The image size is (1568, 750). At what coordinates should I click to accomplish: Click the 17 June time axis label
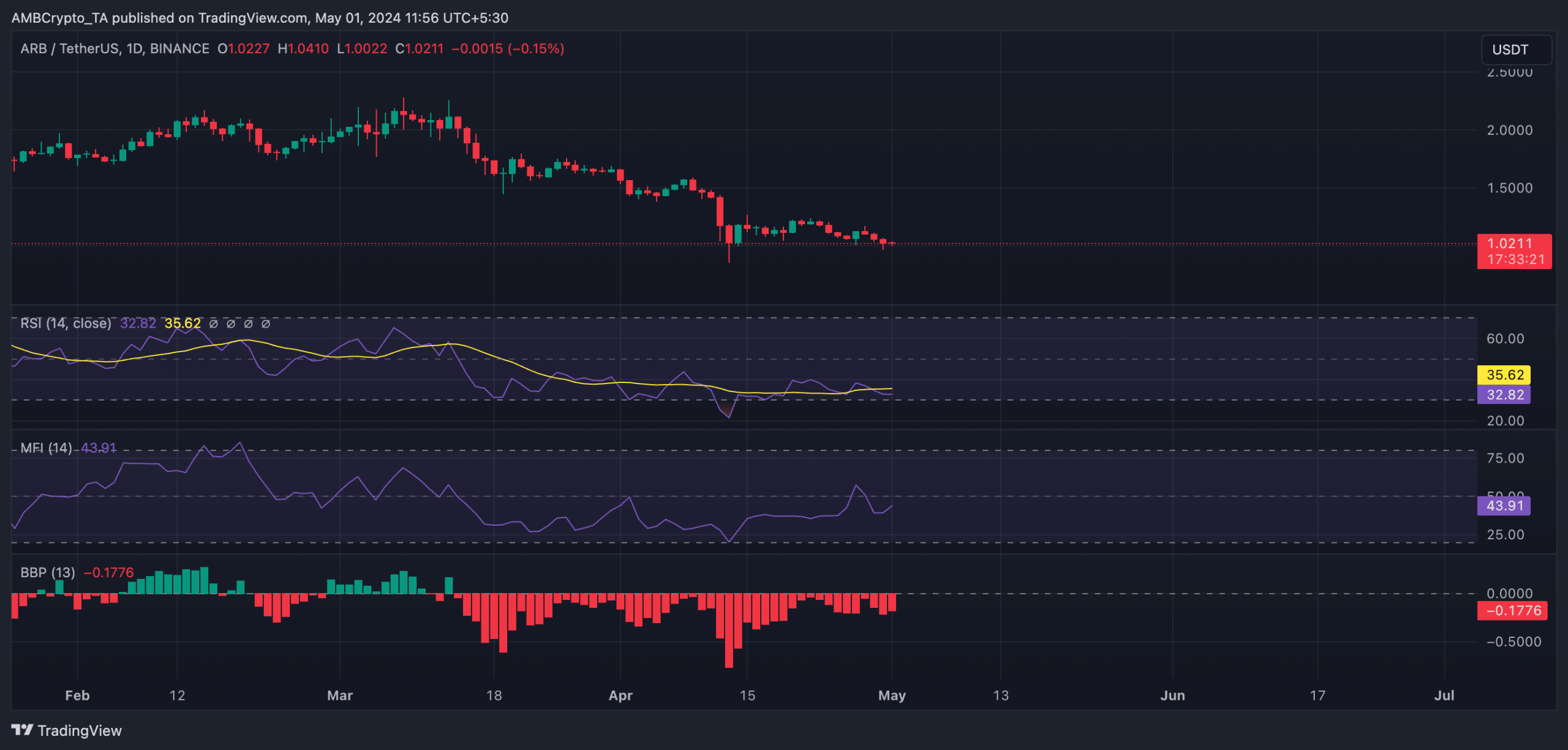tap(1317, 695)
